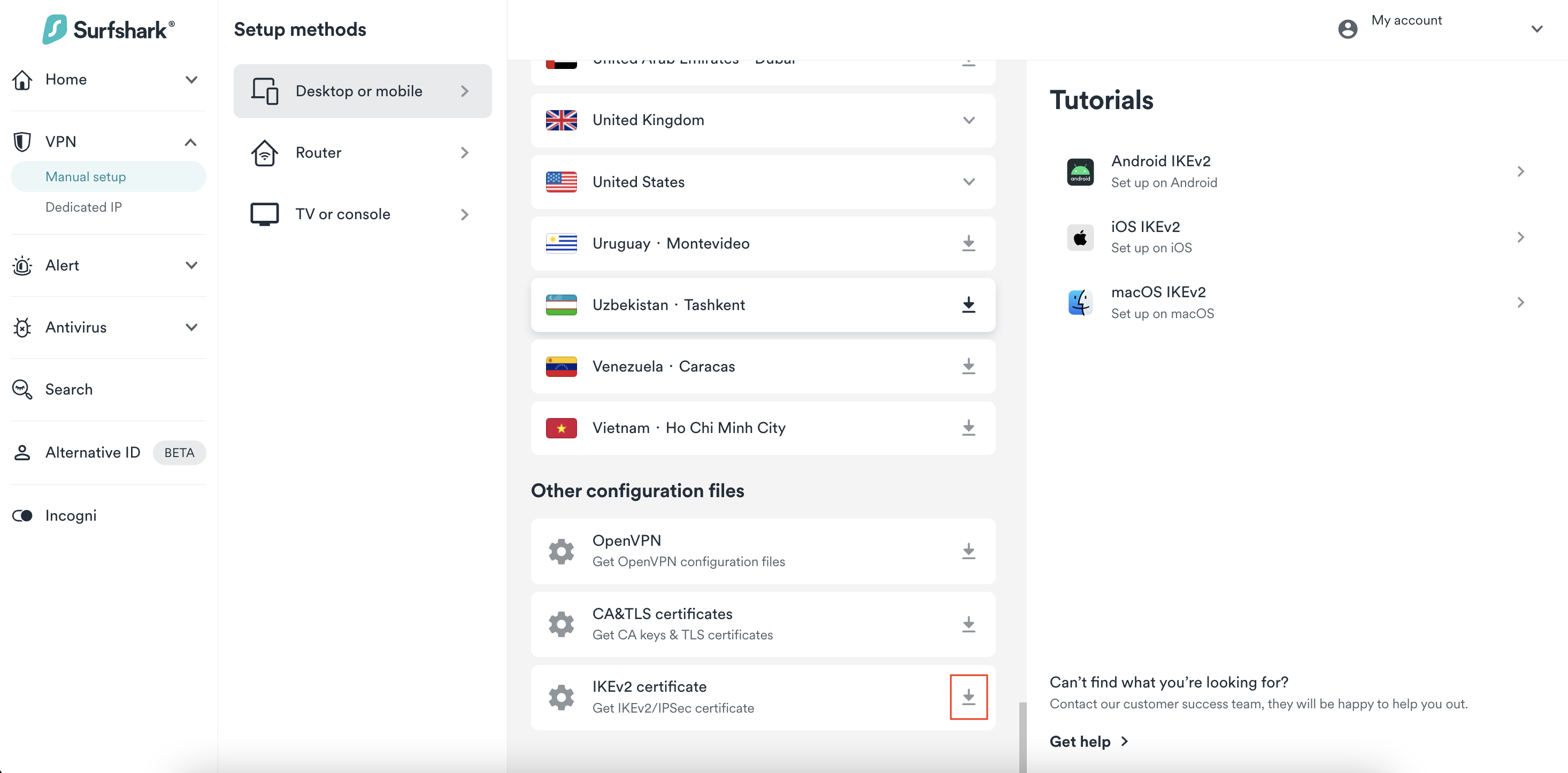Open Incogni label

click(71, 515)
